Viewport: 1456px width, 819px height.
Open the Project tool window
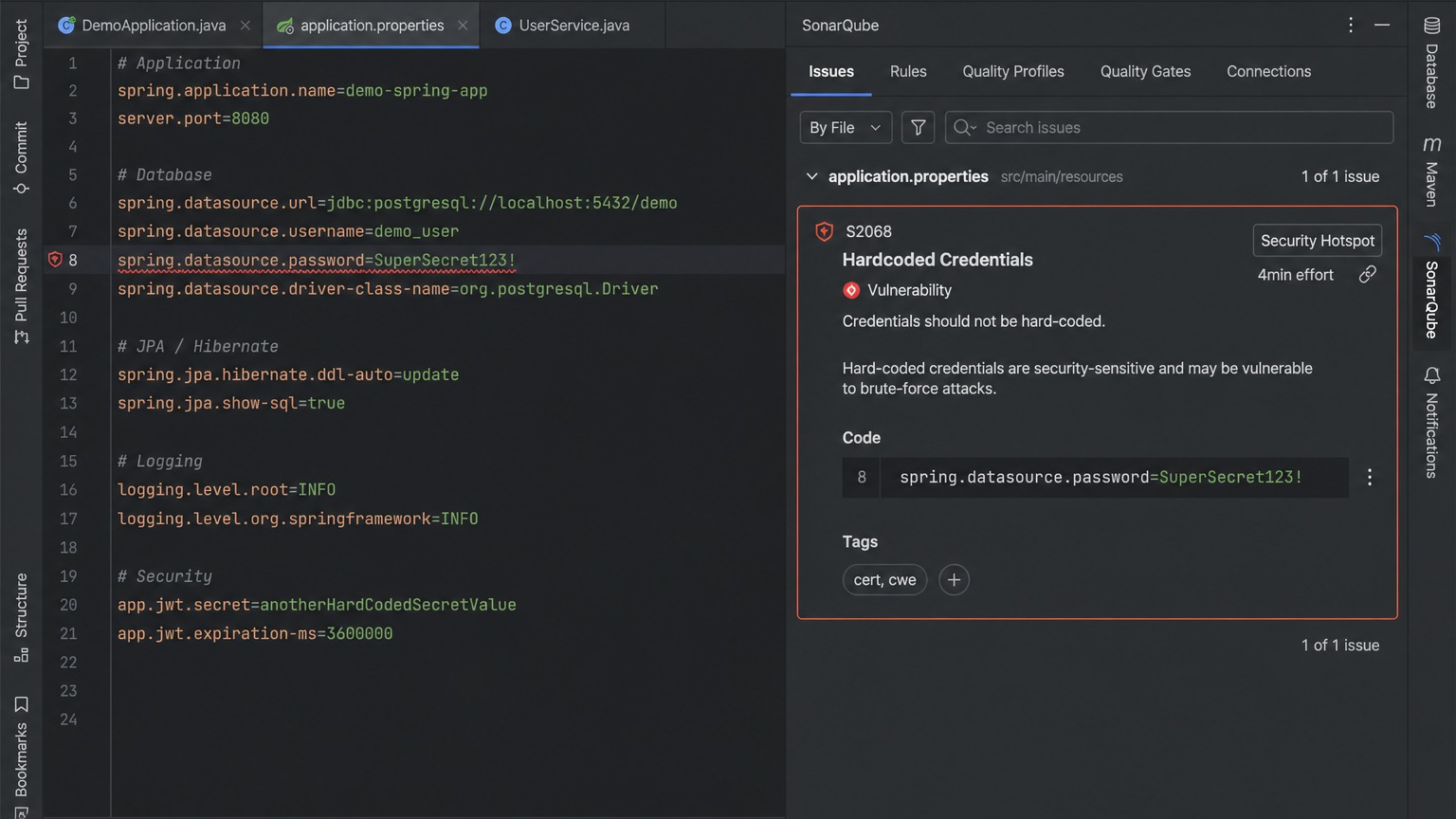point(21,55)
